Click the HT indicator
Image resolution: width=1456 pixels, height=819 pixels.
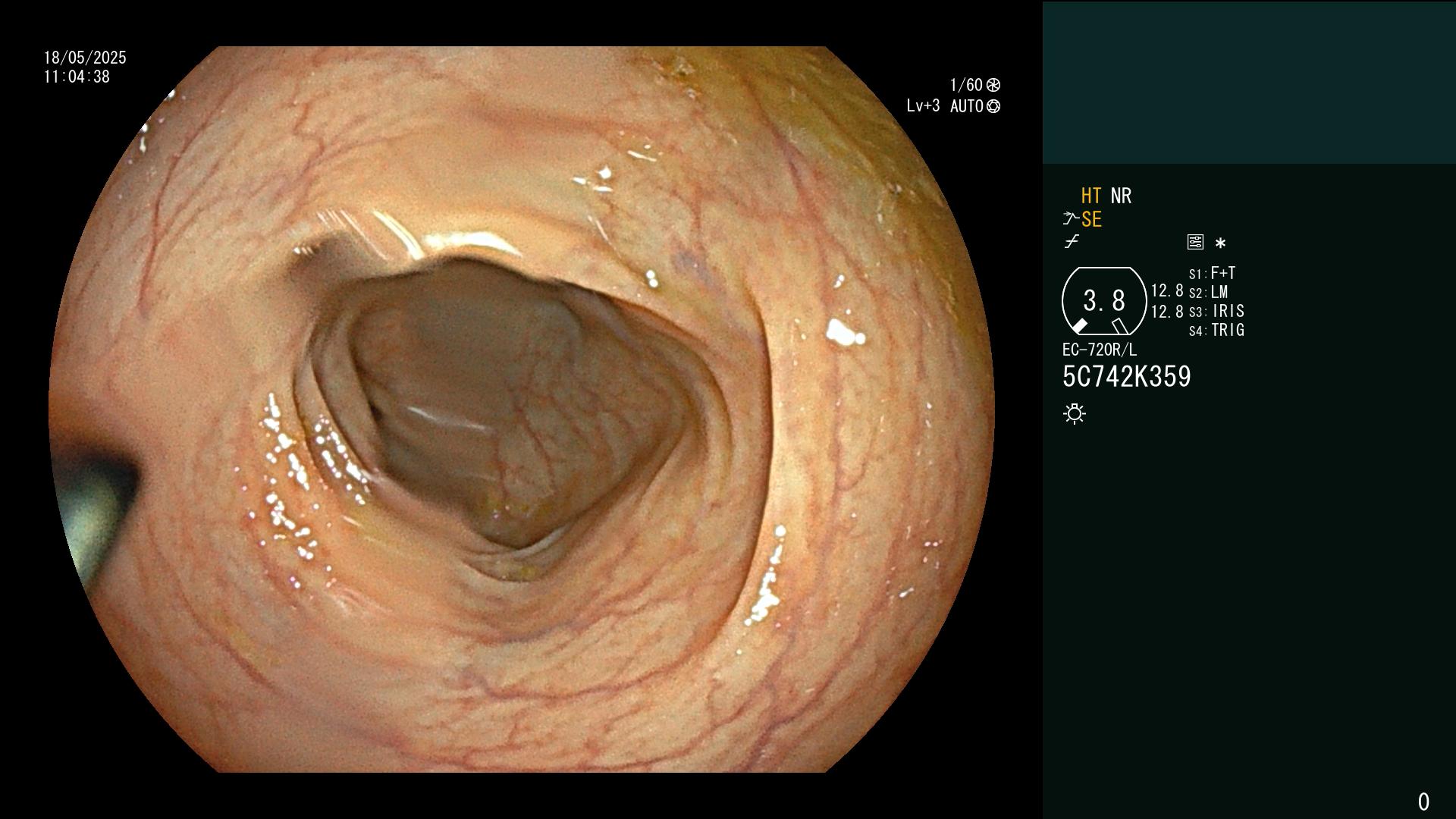tap(1091, 196)
